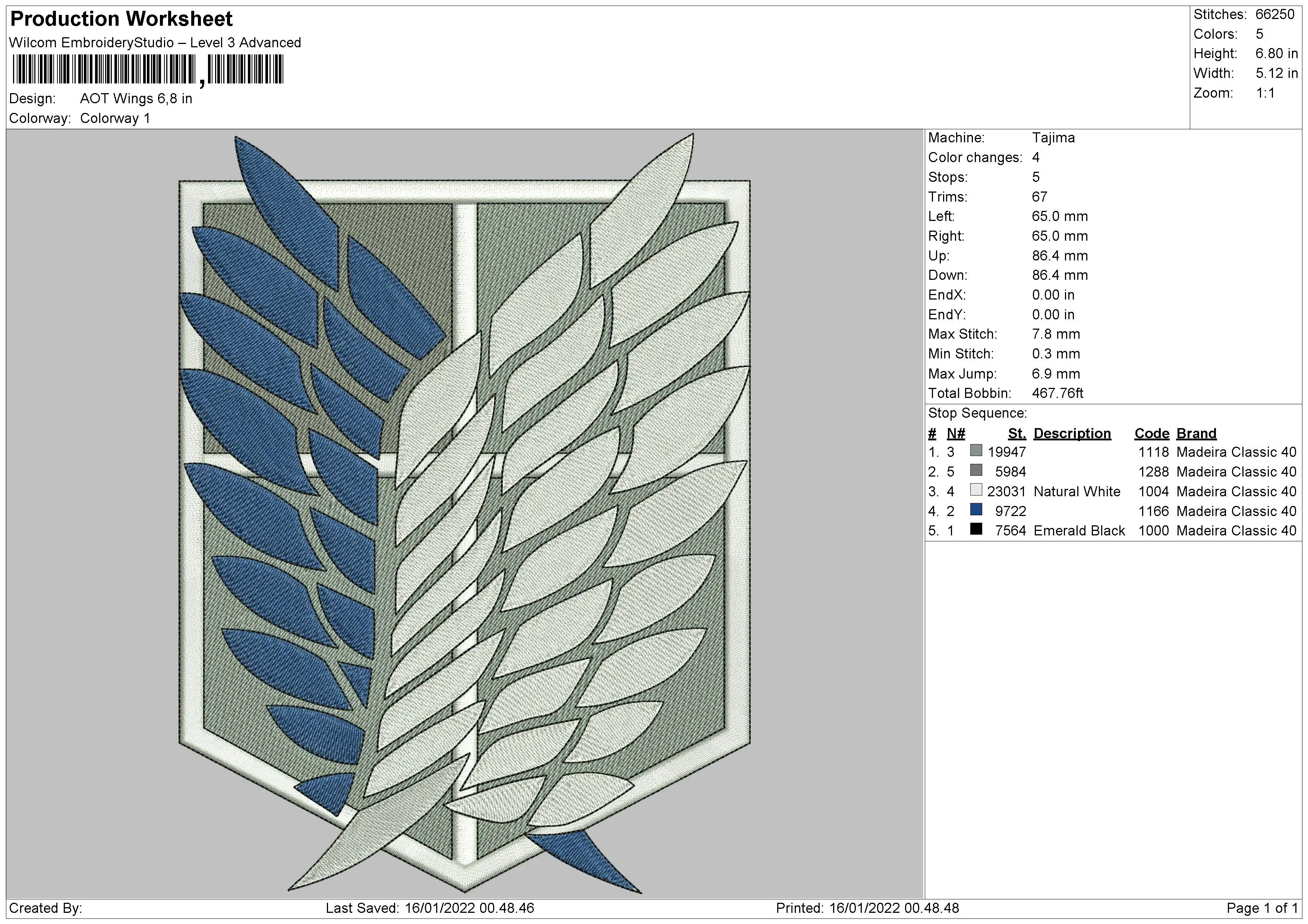The width and height of the screenshot is (1308, 924).
Task: Click 'Printed: 16/01/2022 00.48.48' text
Action: tap(868, 908)
